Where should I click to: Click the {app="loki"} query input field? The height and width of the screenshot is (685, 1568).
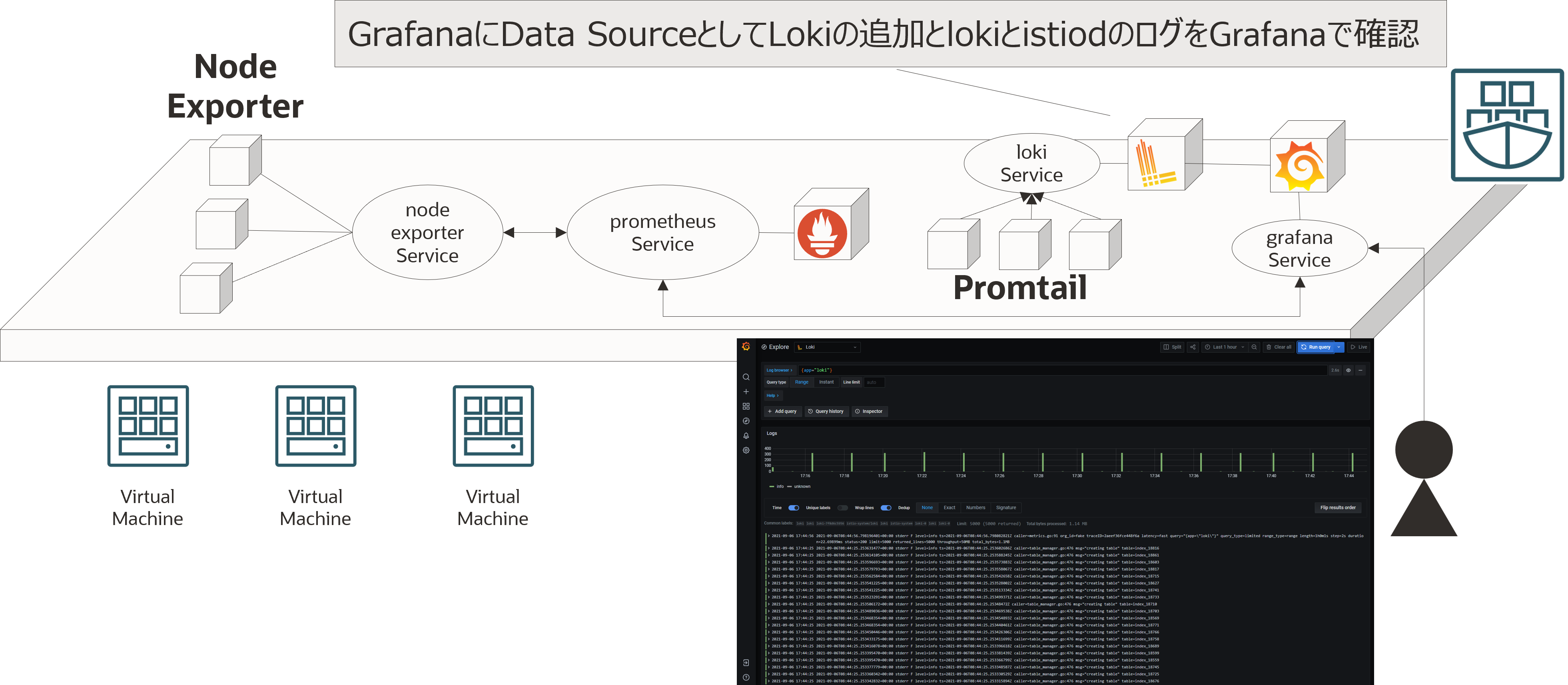(x=1062, y=370)
